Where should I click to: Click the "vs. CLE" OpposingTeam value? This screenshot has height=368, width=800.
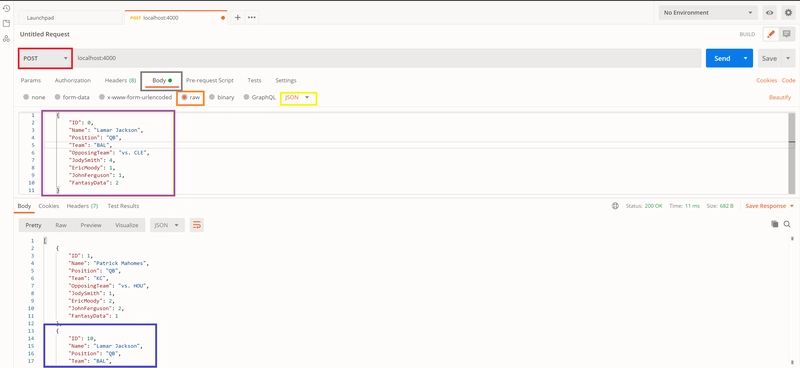click(133, 153)
